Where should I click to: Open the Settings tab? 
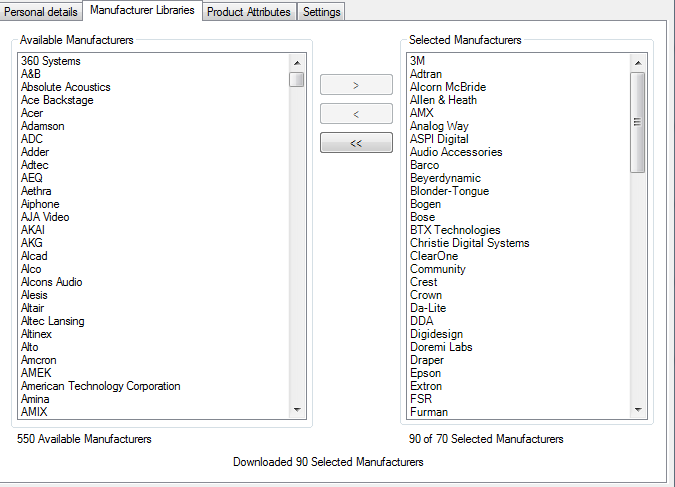click(321, 12)
